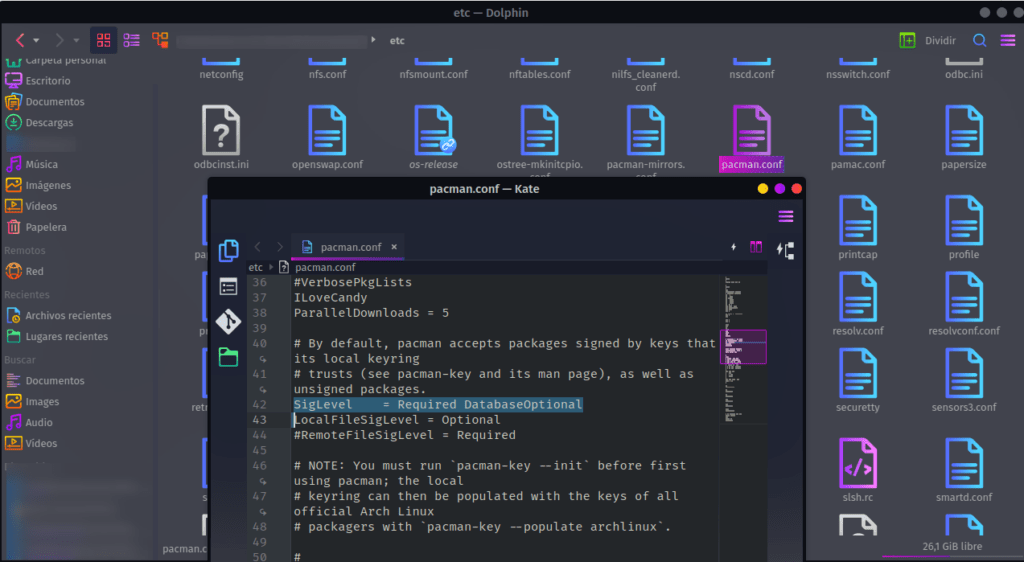Select odbcinst.ini file icon
Screen dimensions: 1024x562
221,131
